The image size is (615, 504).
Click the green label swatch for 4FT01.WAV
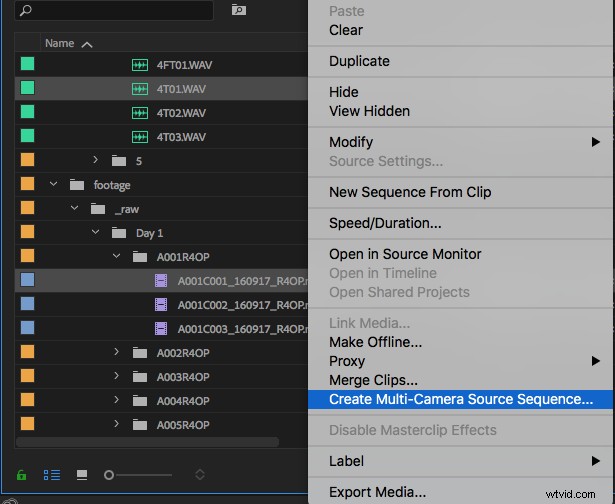click(x=27, y=64)
